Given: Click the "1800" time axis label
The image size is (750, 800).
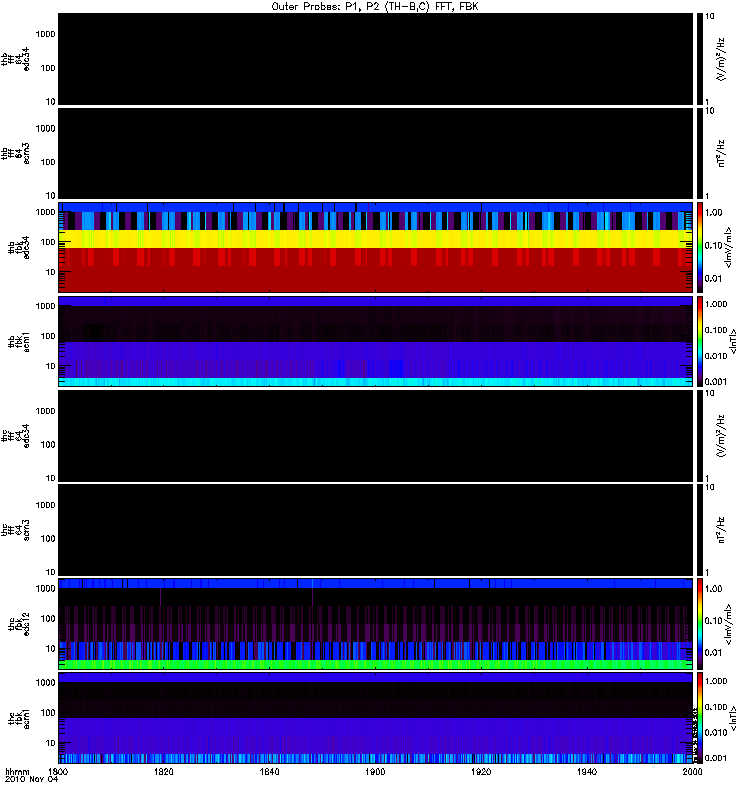Looking at the screenshot, I should (x=58, y=771).
